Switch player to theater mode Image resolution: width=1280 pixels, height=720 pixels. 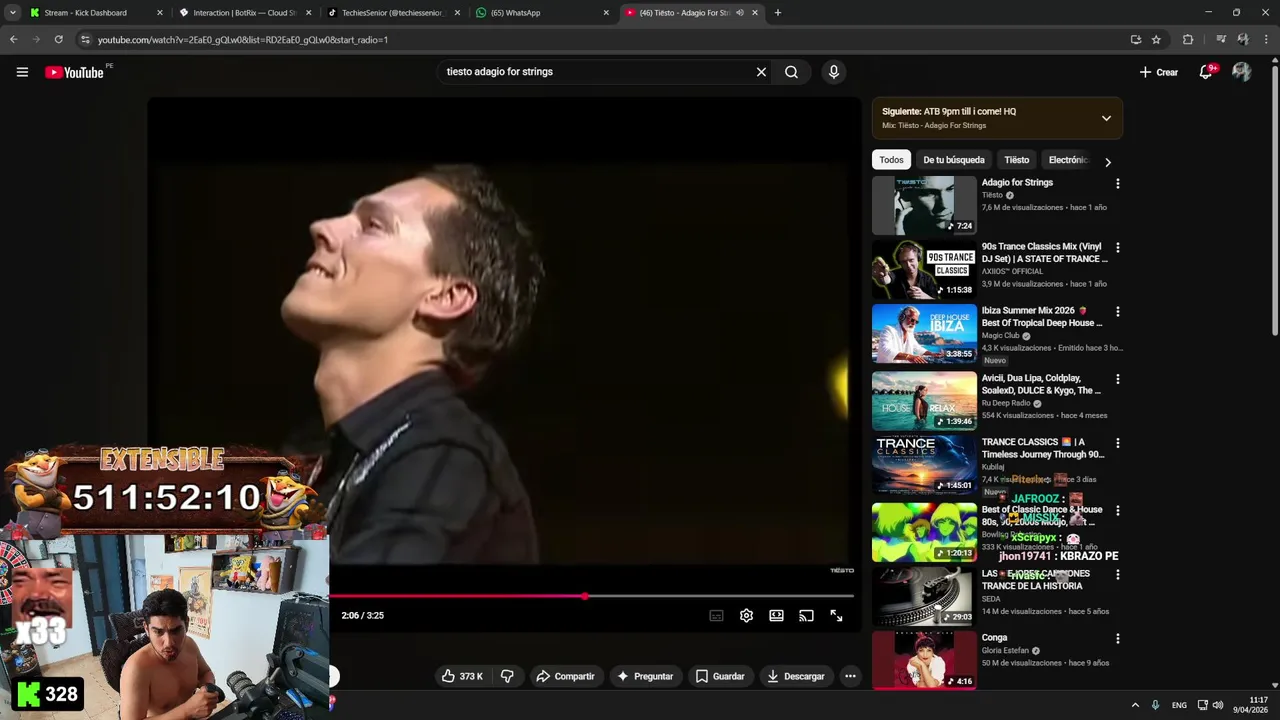point(776,616)
